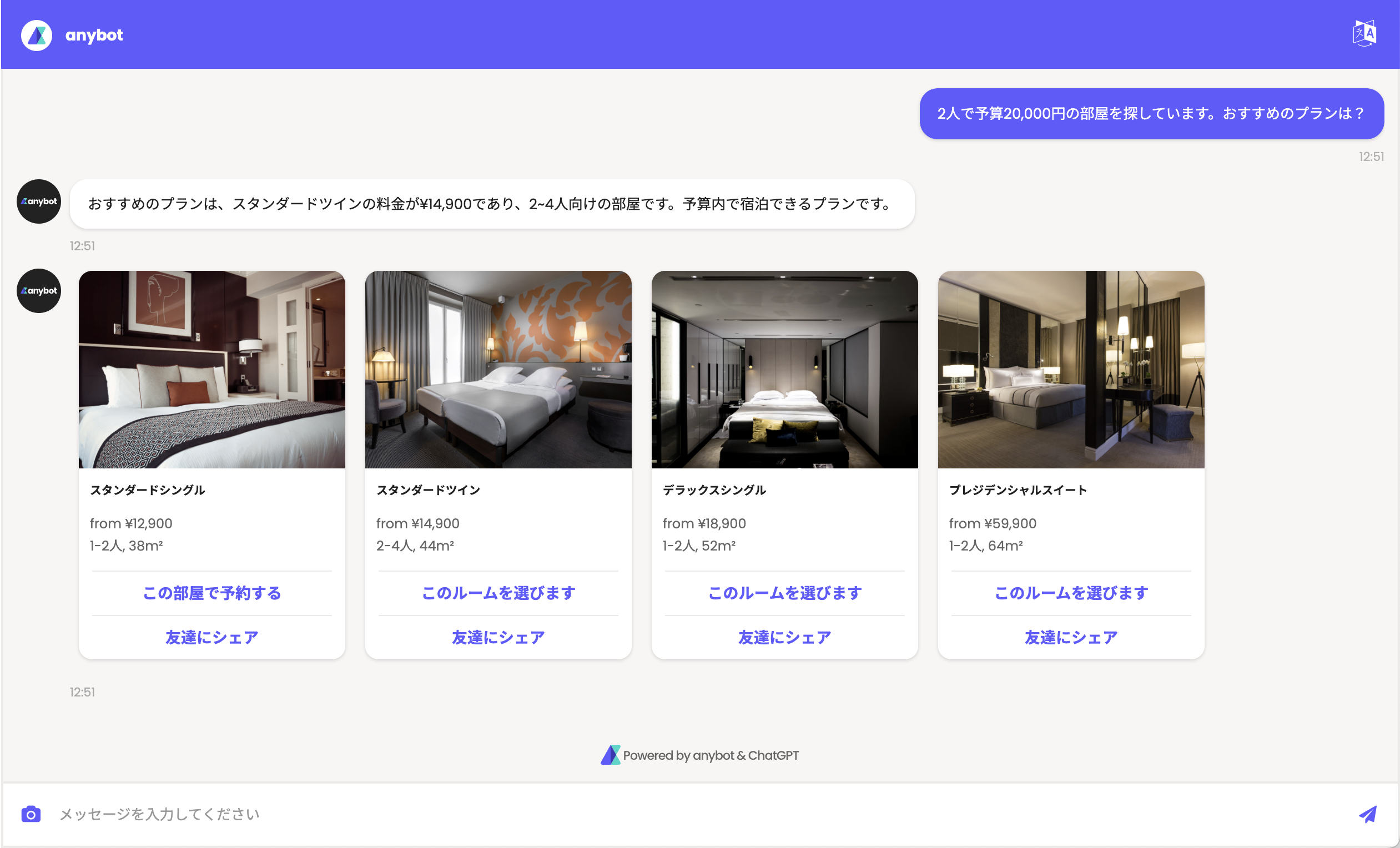The width and height of the screenshot is (1400, 848).
Task: Open the デラックスシングル room photo
Action: tap(785, 370)
